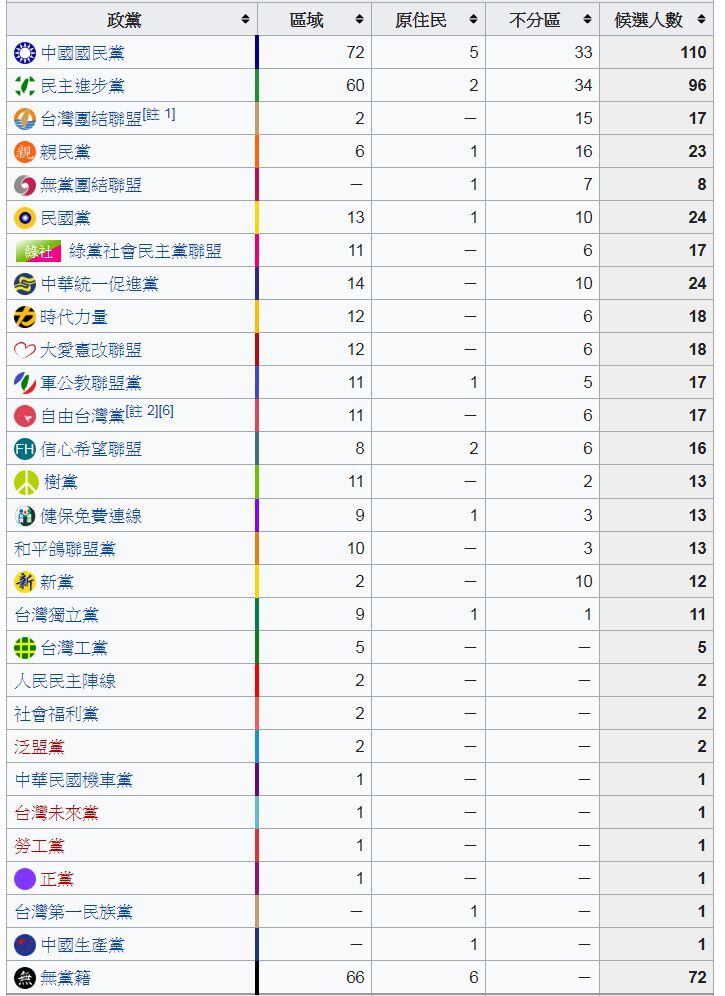Click the 台灣工黨 green grid logo
725x996 pixels.
pyautogui.click(x=25, y=647)
